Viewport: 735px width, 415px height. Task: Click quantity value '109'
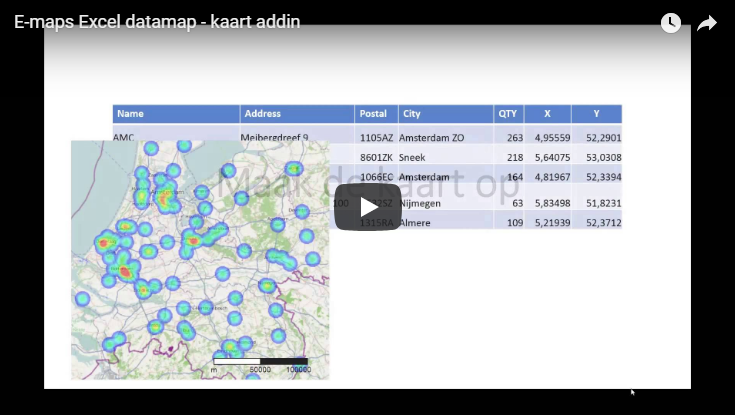coord(515,223)
